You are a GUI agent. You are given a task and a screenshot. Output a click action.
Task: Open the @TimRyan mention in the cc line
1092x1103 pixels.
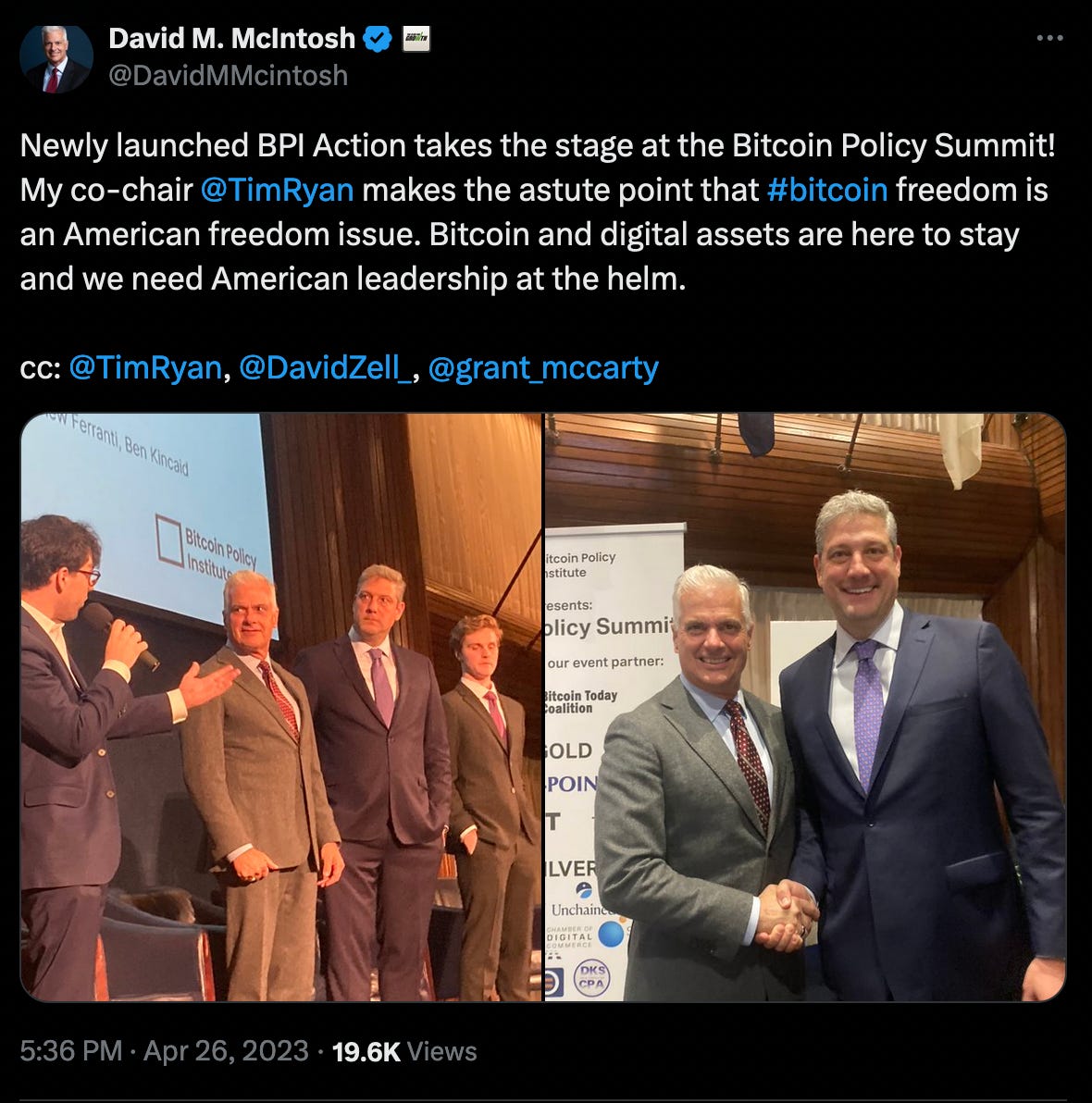145,368
